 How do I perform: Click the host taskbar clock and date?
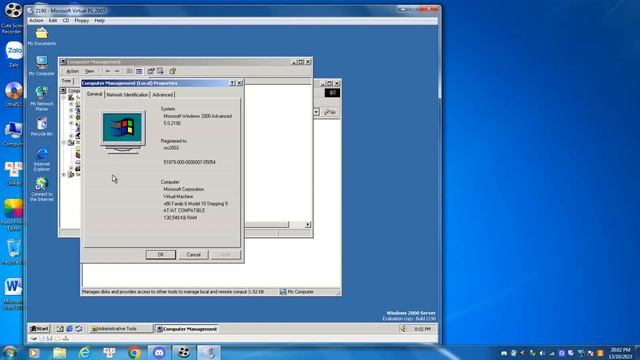tap(621, 353)
